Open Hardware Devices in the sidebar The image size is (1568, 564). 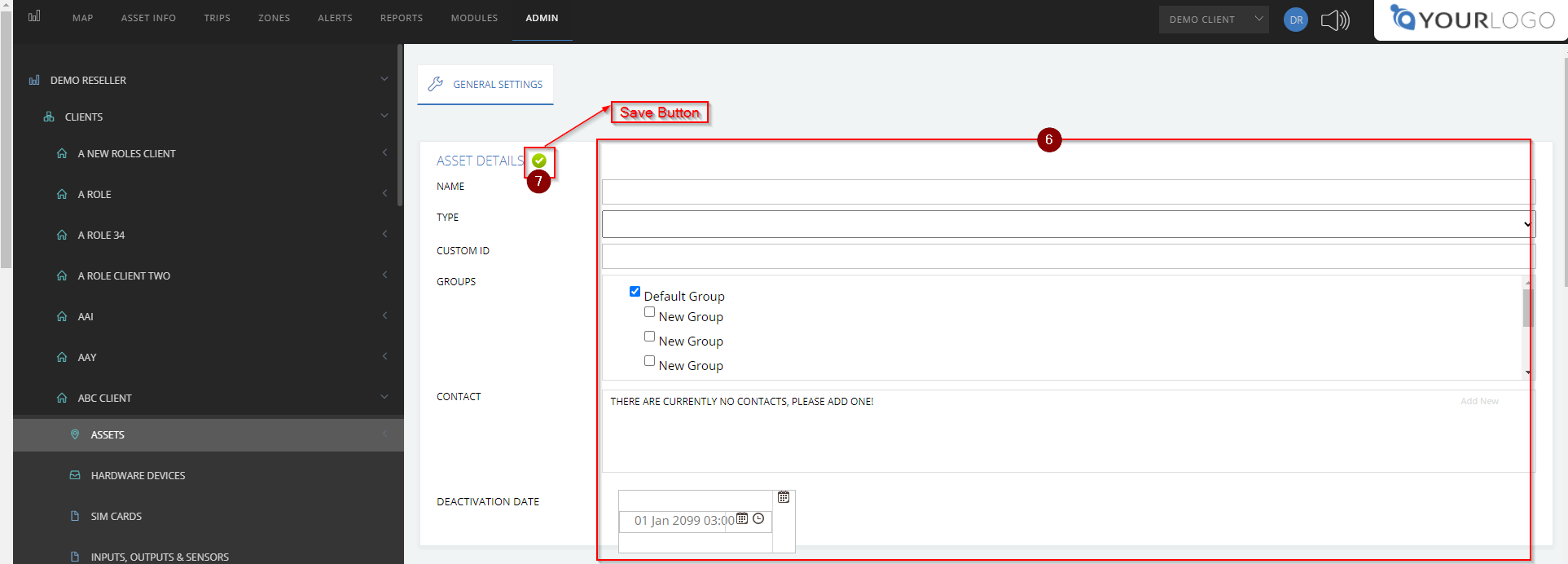(138, 475)
